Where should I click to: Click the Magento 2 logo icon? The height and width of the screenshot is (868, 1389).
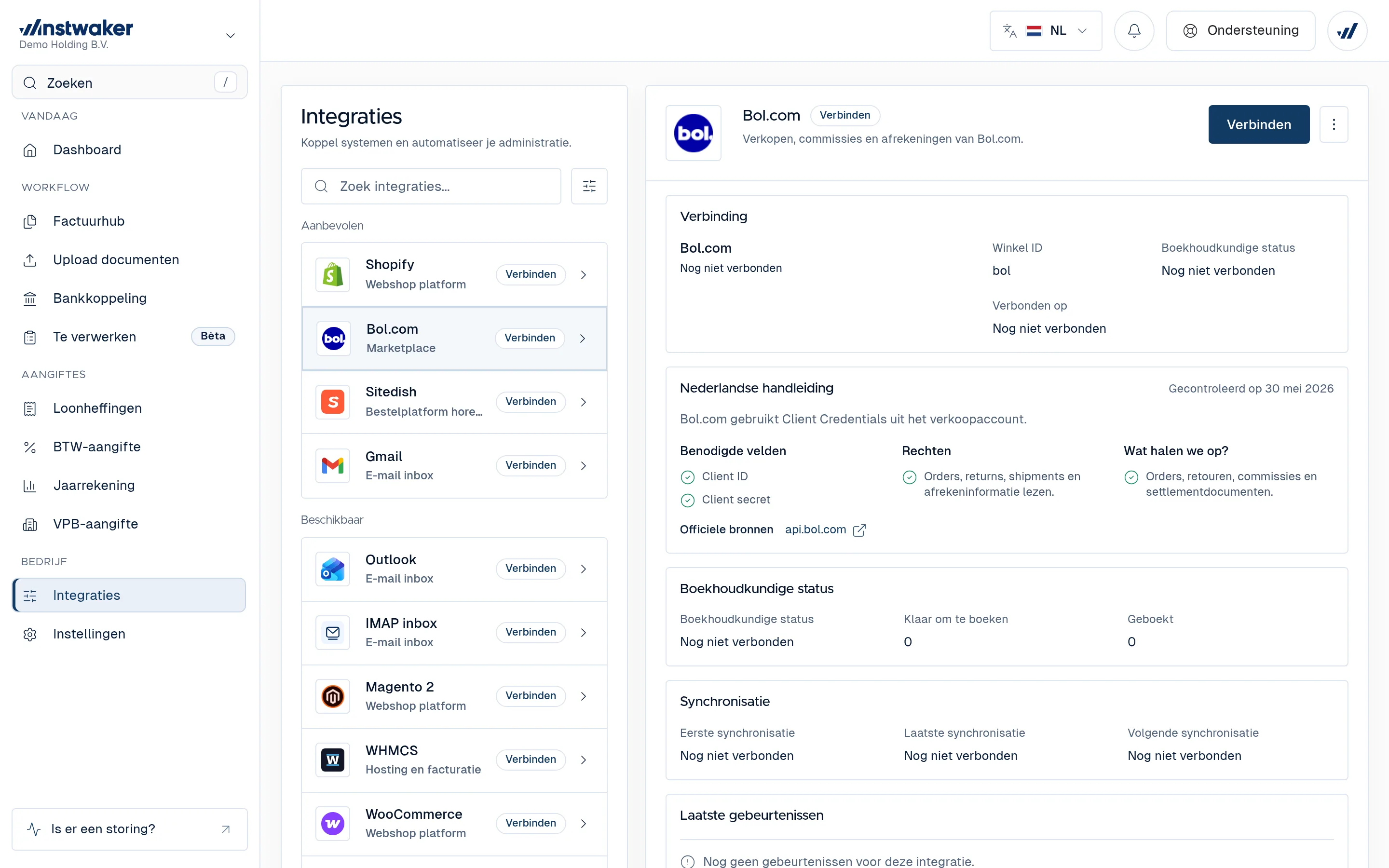pyautogui.click(x=333, y=696)
